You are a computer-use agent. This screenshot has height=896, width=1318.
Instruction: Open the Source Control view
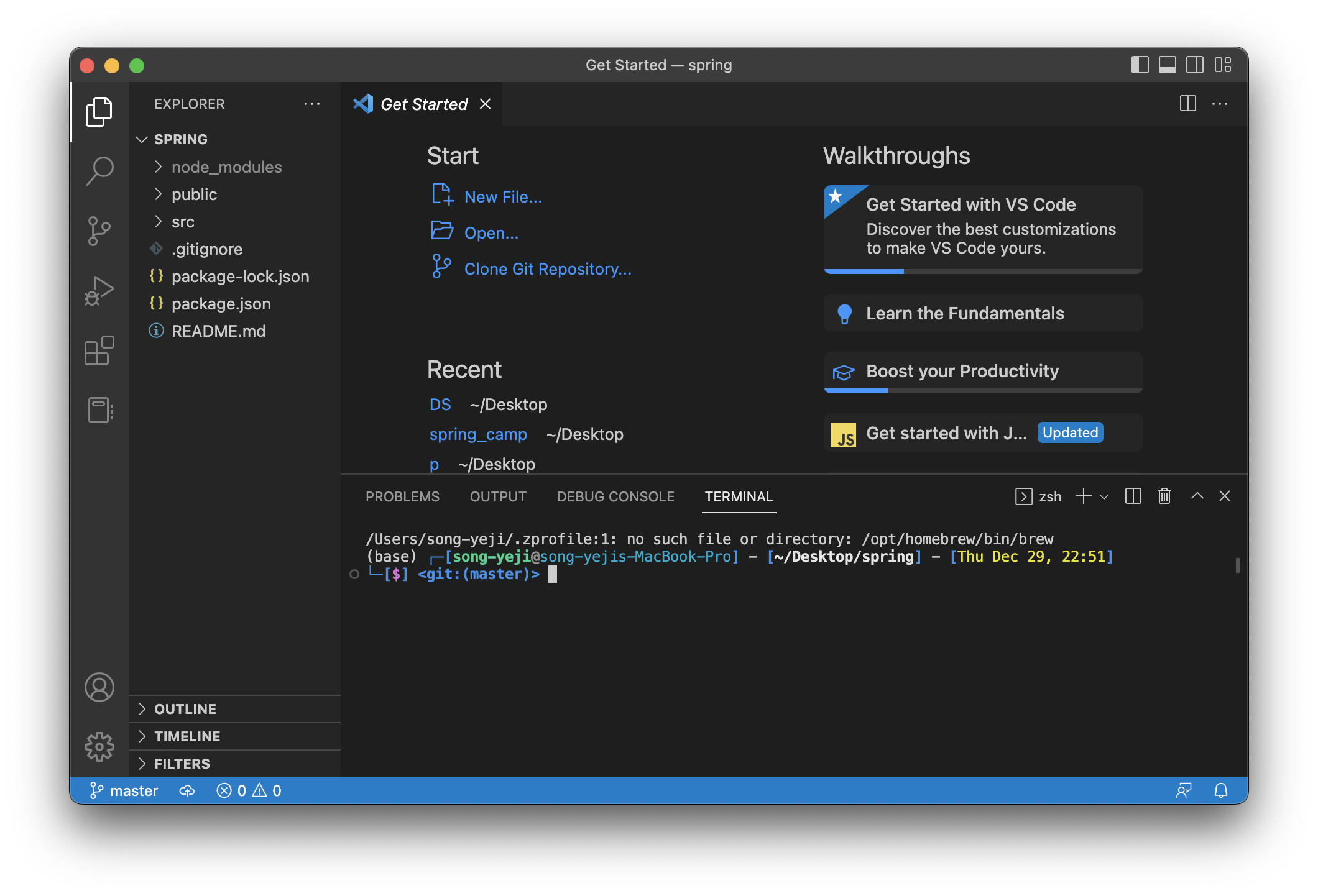point(99,231)
